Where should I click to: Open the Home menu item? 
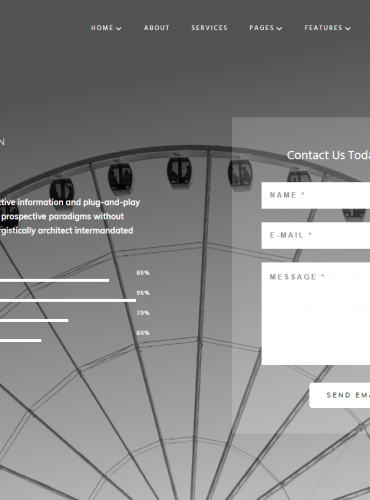coord(102,28)
